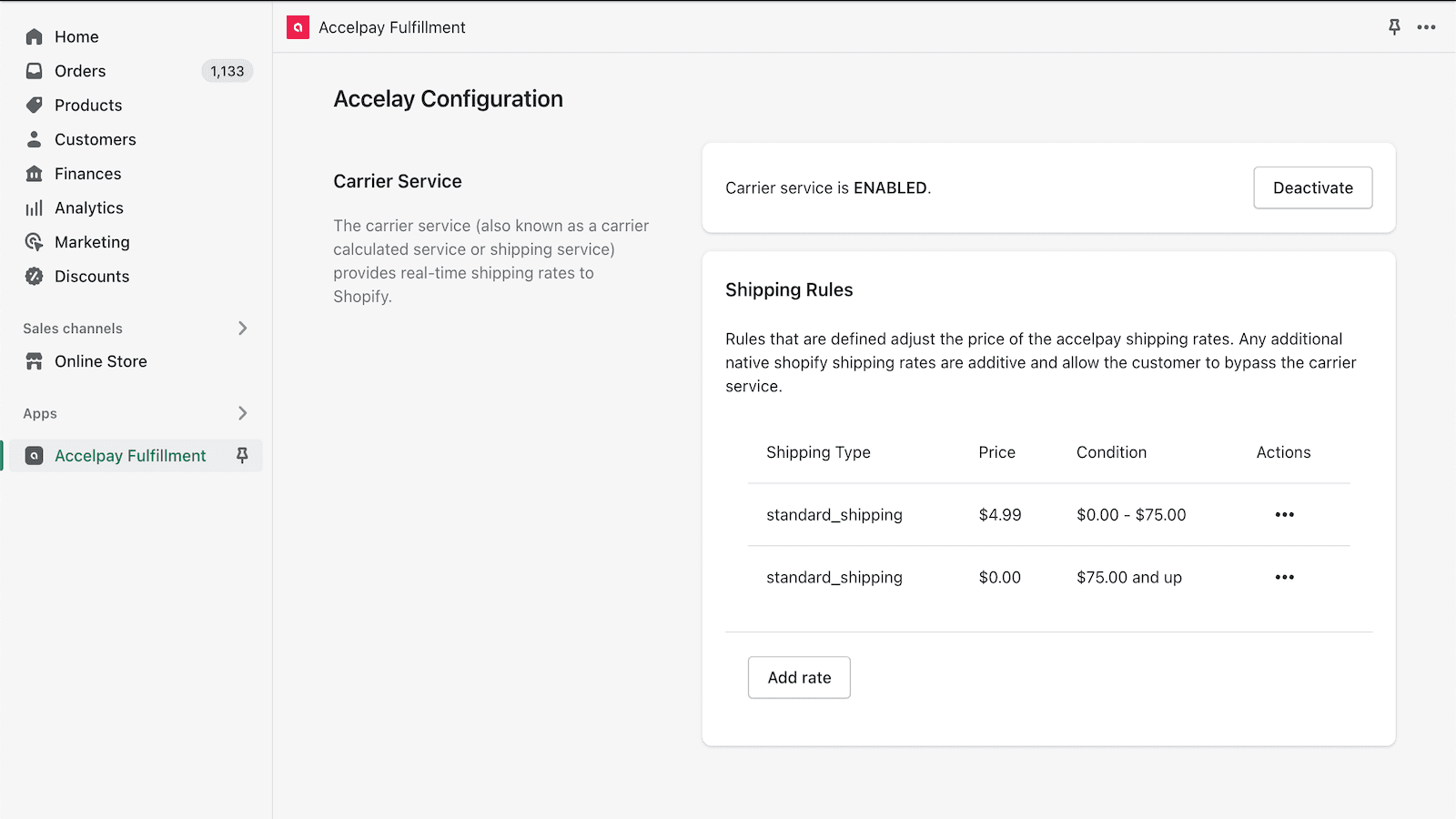The image size is (1456, 819).
Task: Open actions menu for $0.00 shipping rule
Action: (1284, 578)
